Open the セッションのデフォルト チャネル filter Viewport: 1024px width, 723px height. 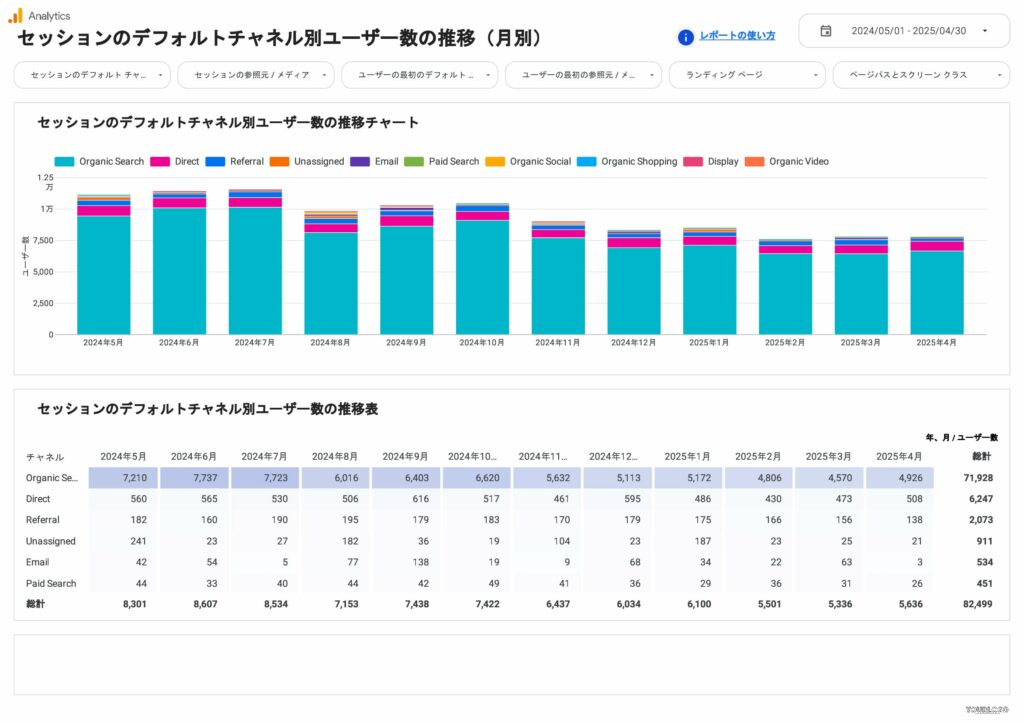tap(90, 74)
